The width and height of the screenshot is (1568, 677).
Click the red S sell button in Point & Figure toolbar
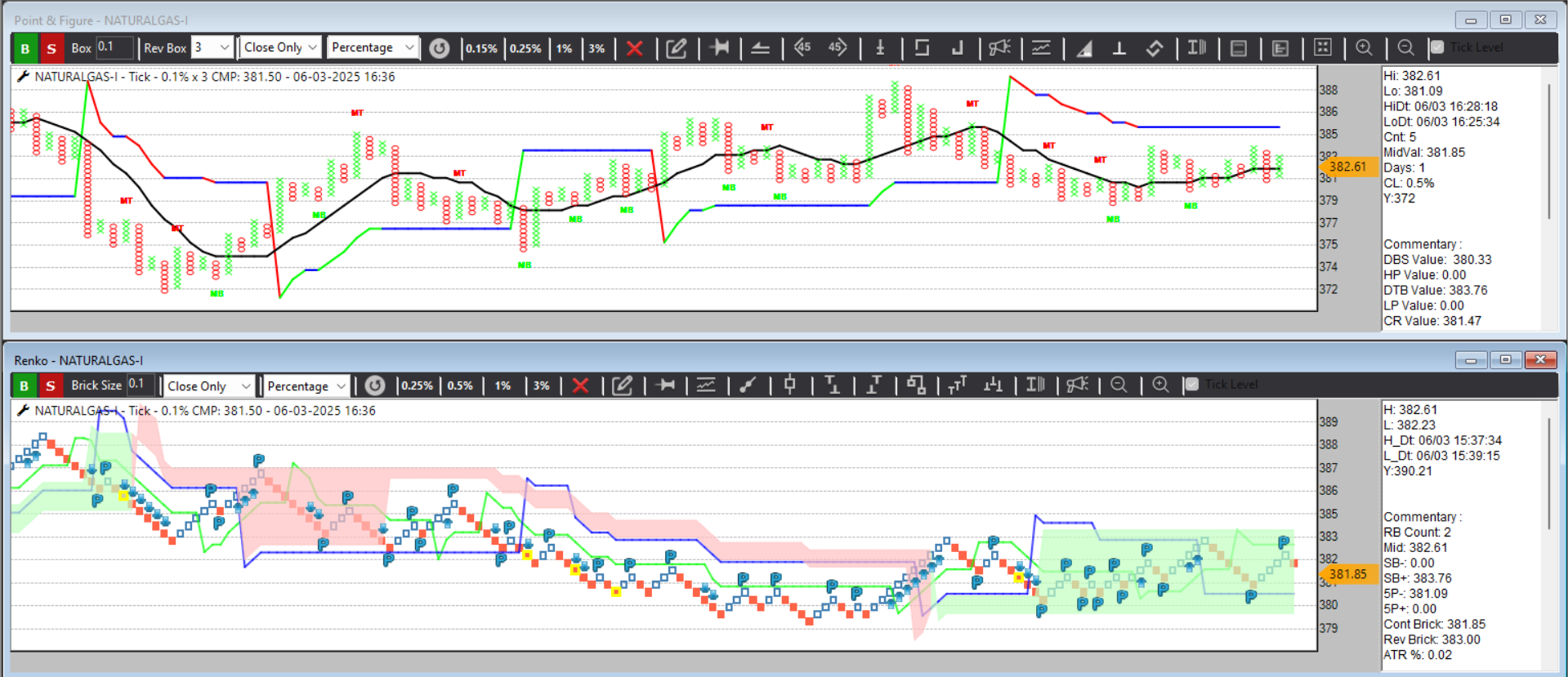pyautogui.click(x=51, y=48)
